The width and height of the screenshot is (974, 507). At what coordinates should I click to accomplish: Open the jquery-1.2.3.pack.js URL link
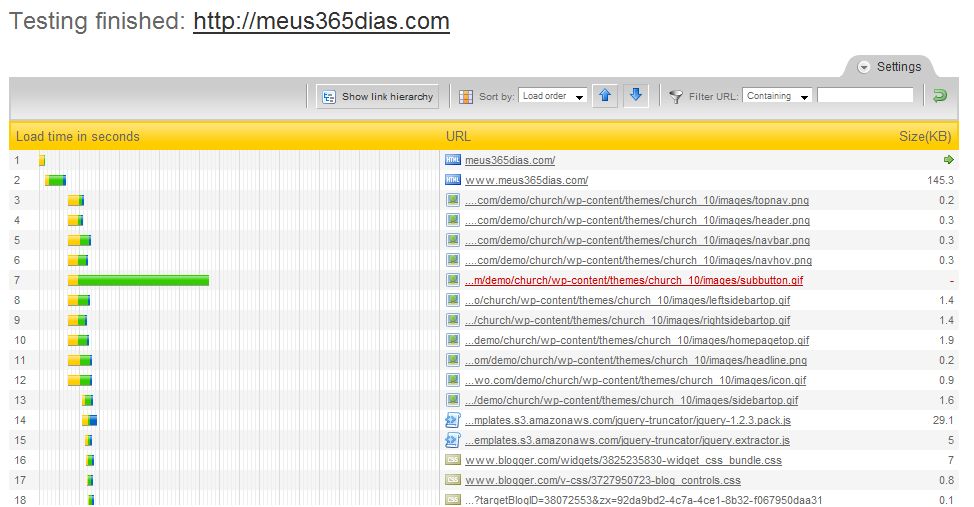coord(628,420)
